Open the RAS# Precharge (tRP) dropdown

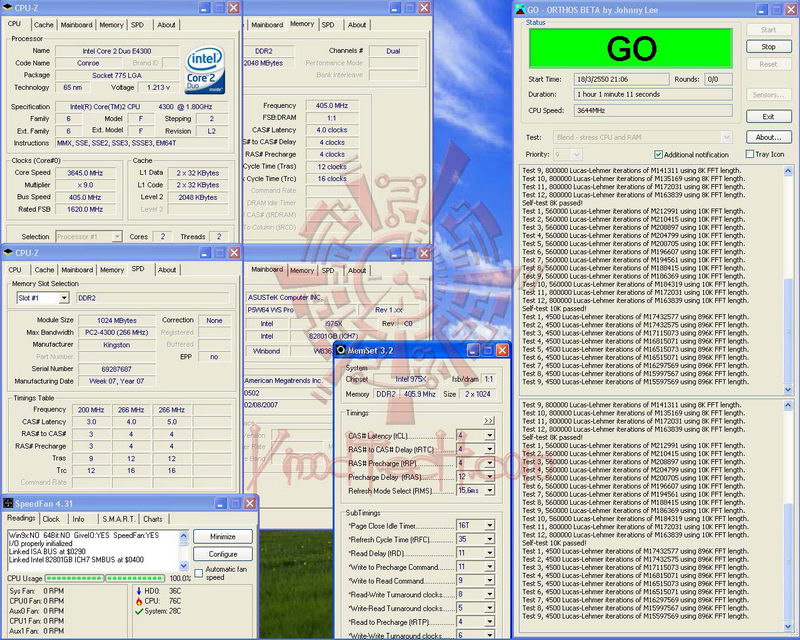tap(489, 463)
